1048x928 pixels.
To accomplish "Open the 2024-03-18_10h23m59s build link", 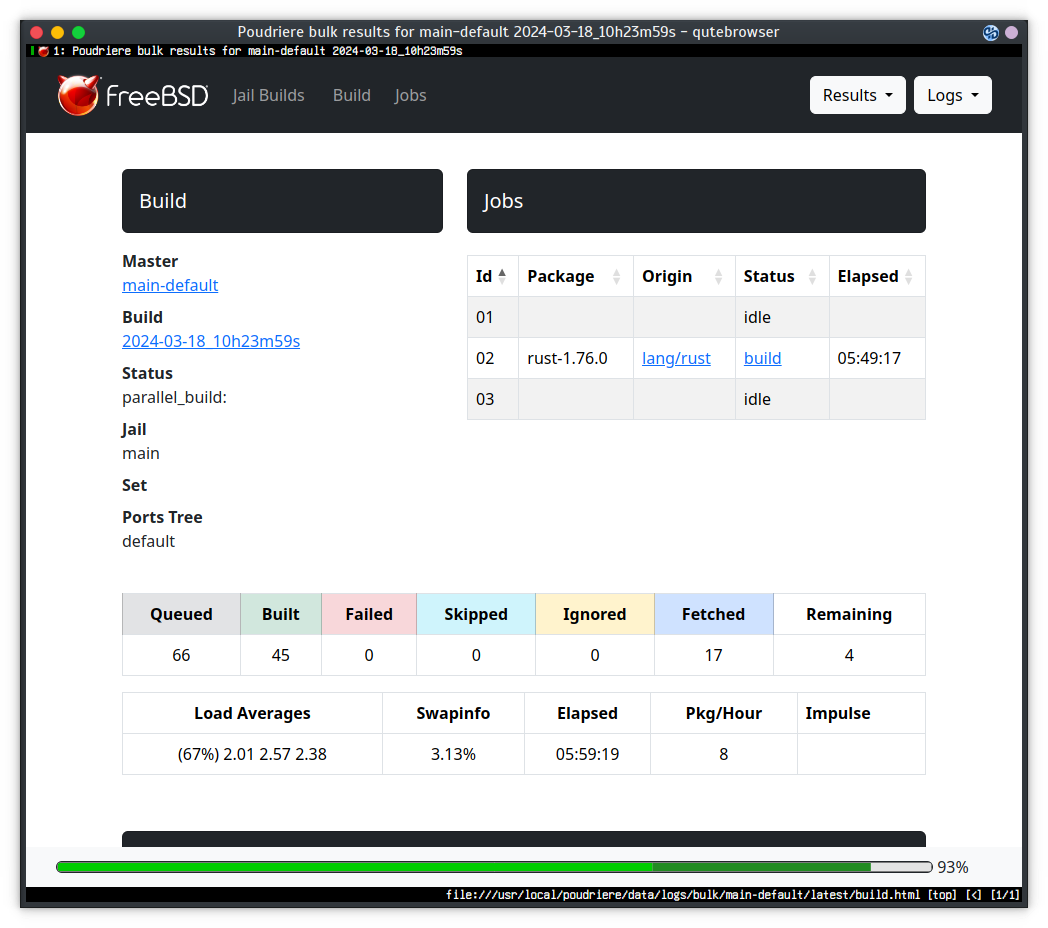I will pos(211,341).
